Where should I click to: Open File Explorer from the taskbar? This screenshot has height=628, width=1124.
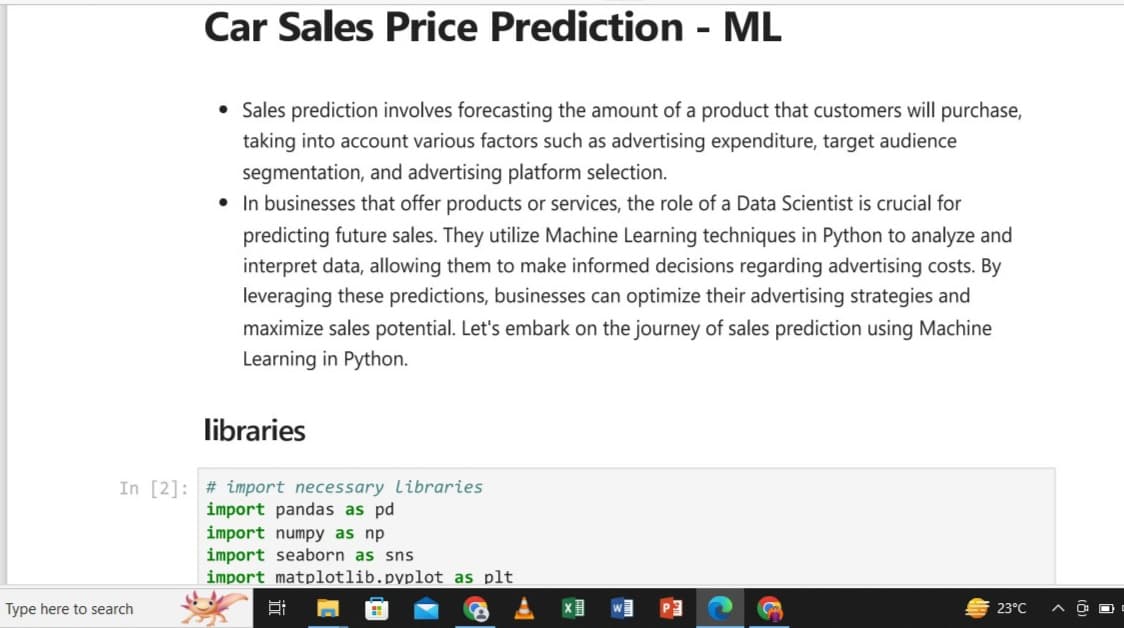(328, 608)
